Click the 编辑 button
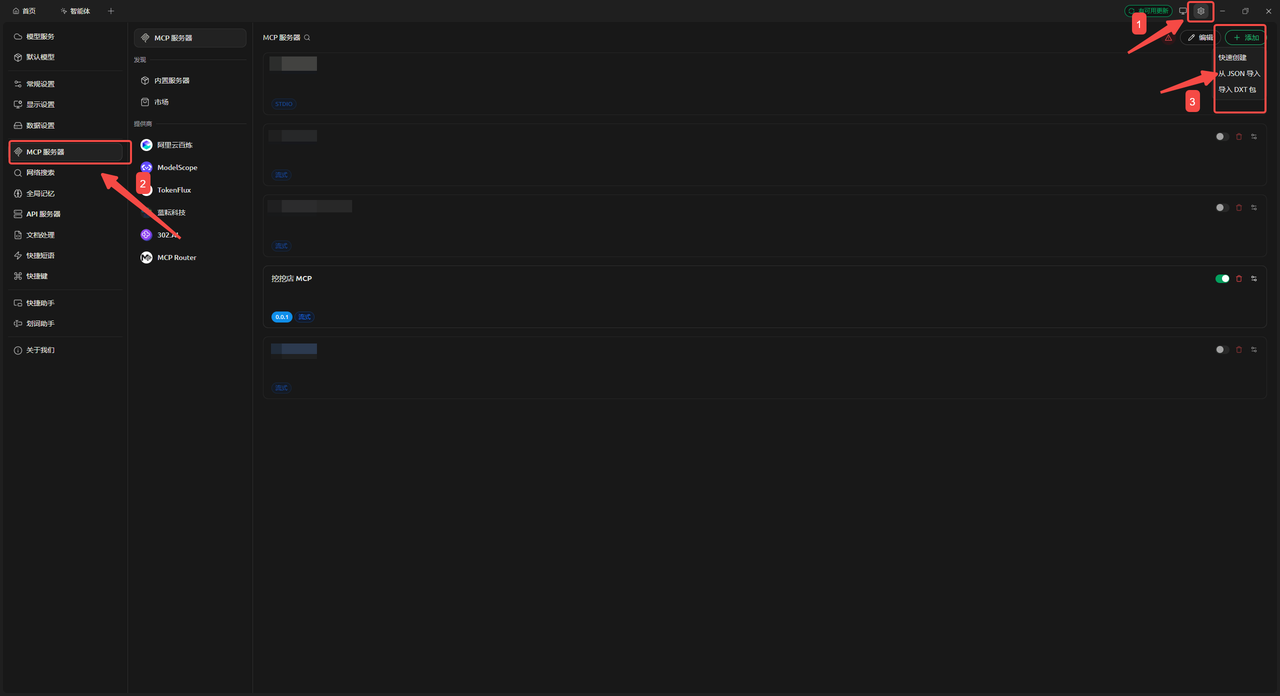This screenshot has width=1280, height=696. pos(1199,37)
